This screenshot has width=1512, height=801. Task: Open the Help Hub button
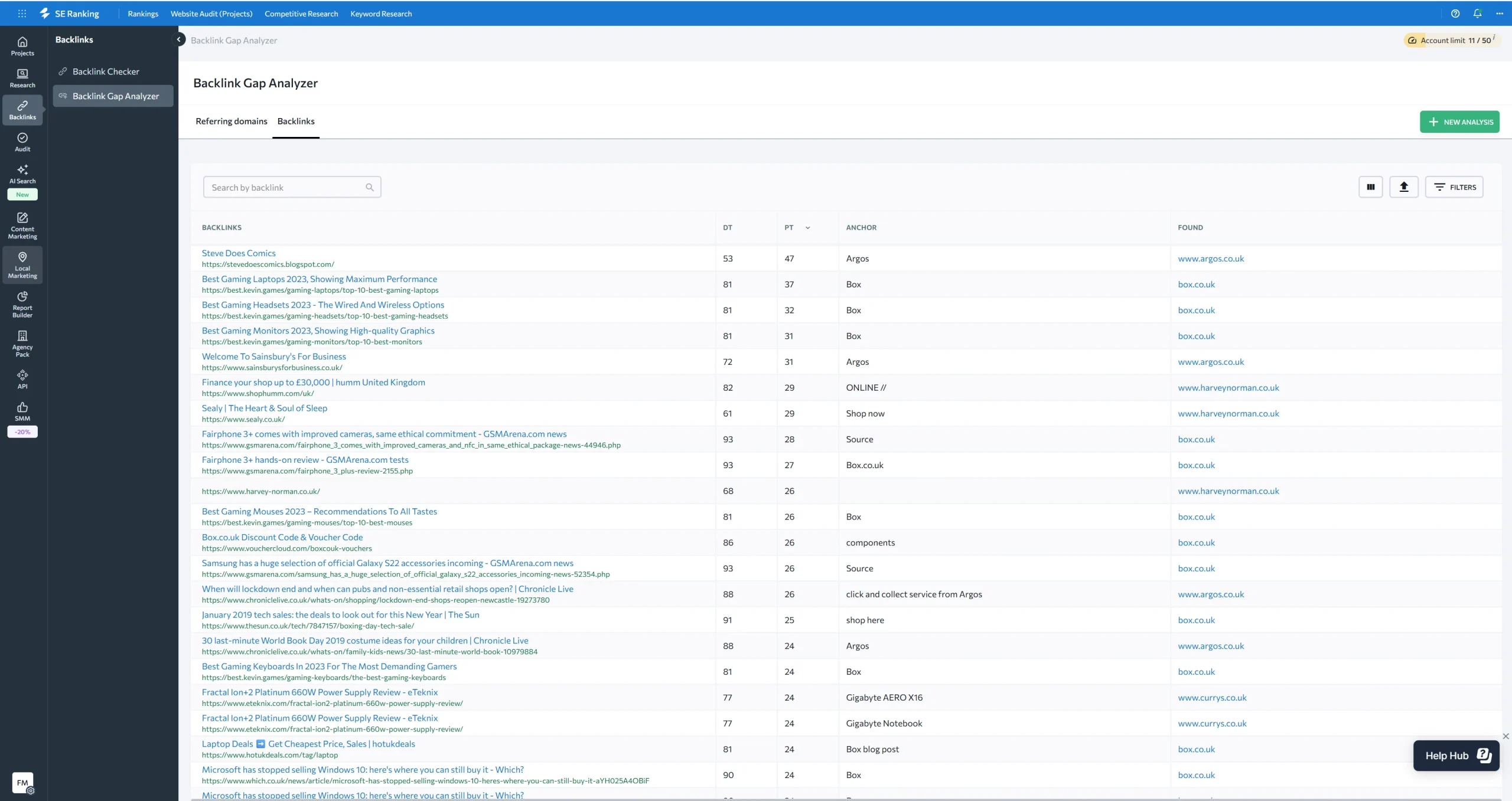pos(1456,756)
